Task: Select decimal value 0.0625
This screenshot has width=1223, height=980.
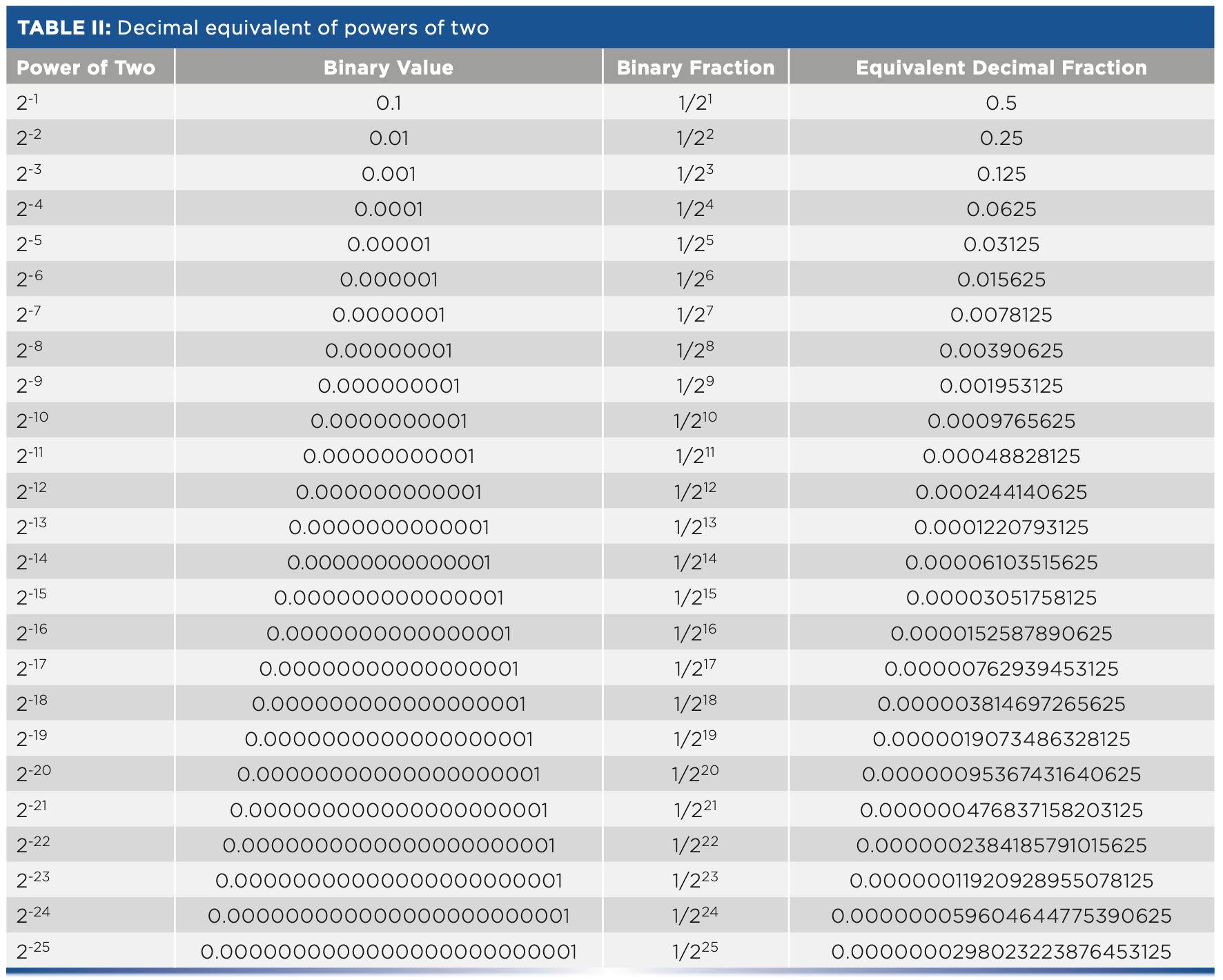Action: click(x=1001, y=209)
